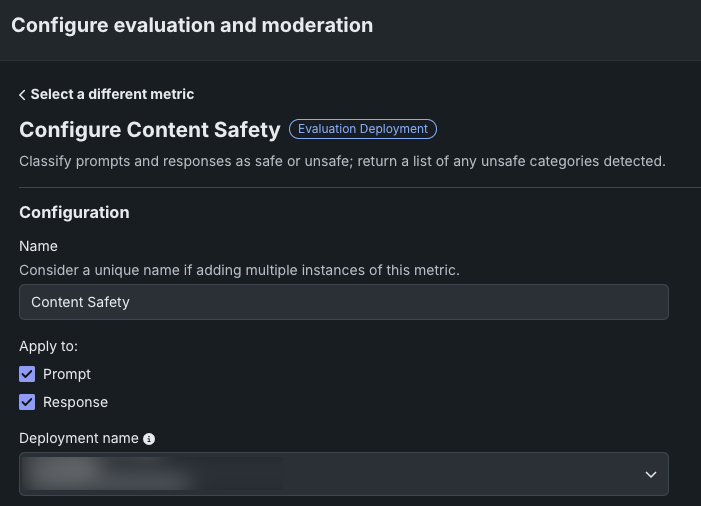The image size is (701, 506).
Task: Go back via Select a different metric link
Action: (112, 94)
